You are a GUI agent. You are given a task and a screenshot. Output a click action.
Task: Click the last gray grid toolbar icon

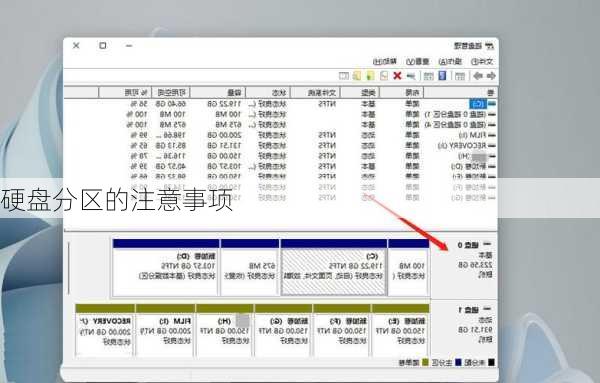click(344, 76)
